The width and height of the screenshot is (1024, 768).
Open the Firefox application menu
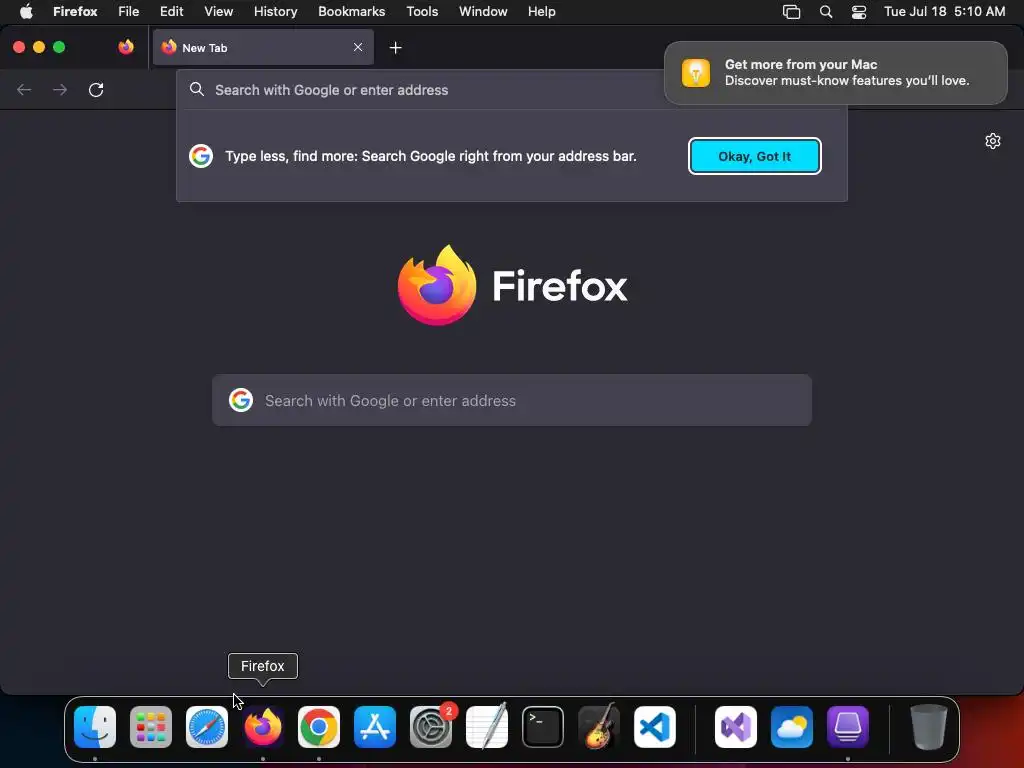75,12
